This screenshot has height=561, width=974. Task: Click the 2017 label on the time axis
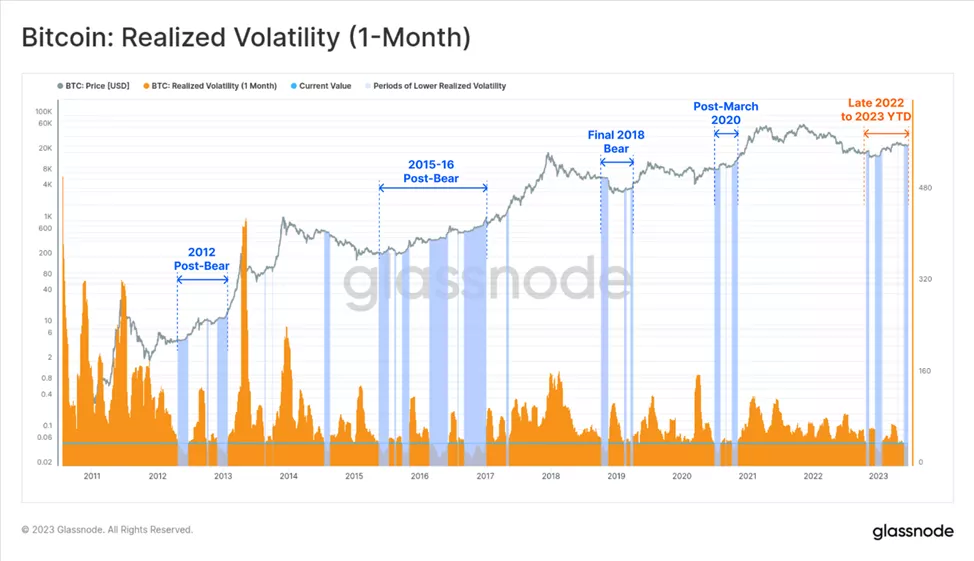485,477
